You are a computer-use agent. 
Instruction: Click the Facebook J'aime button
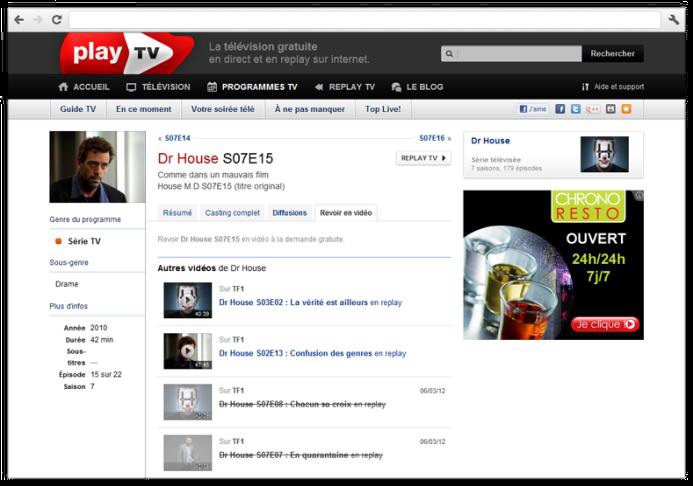click(x=533, y=109)
